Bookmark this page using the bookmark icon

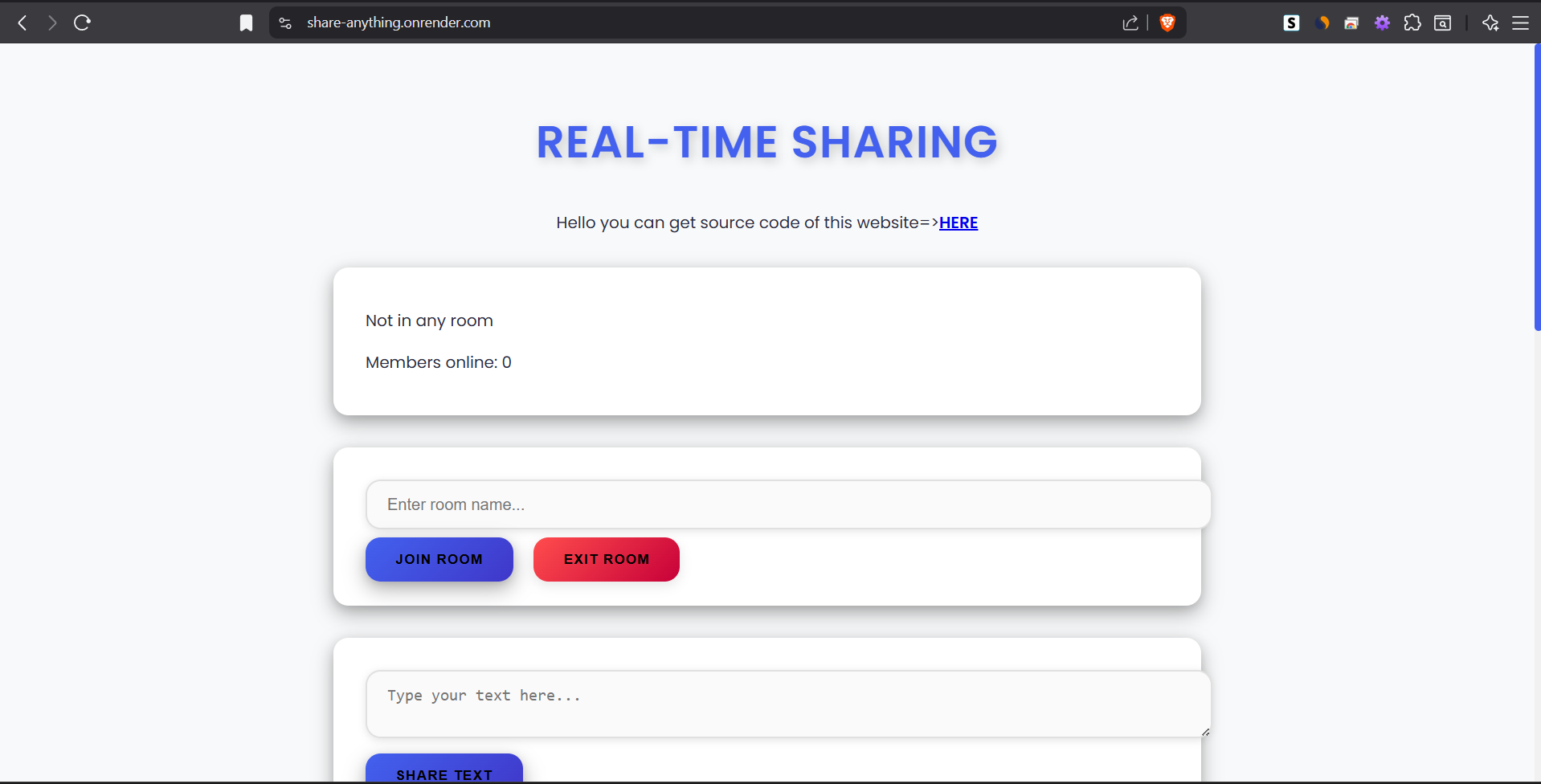(246, 22)
